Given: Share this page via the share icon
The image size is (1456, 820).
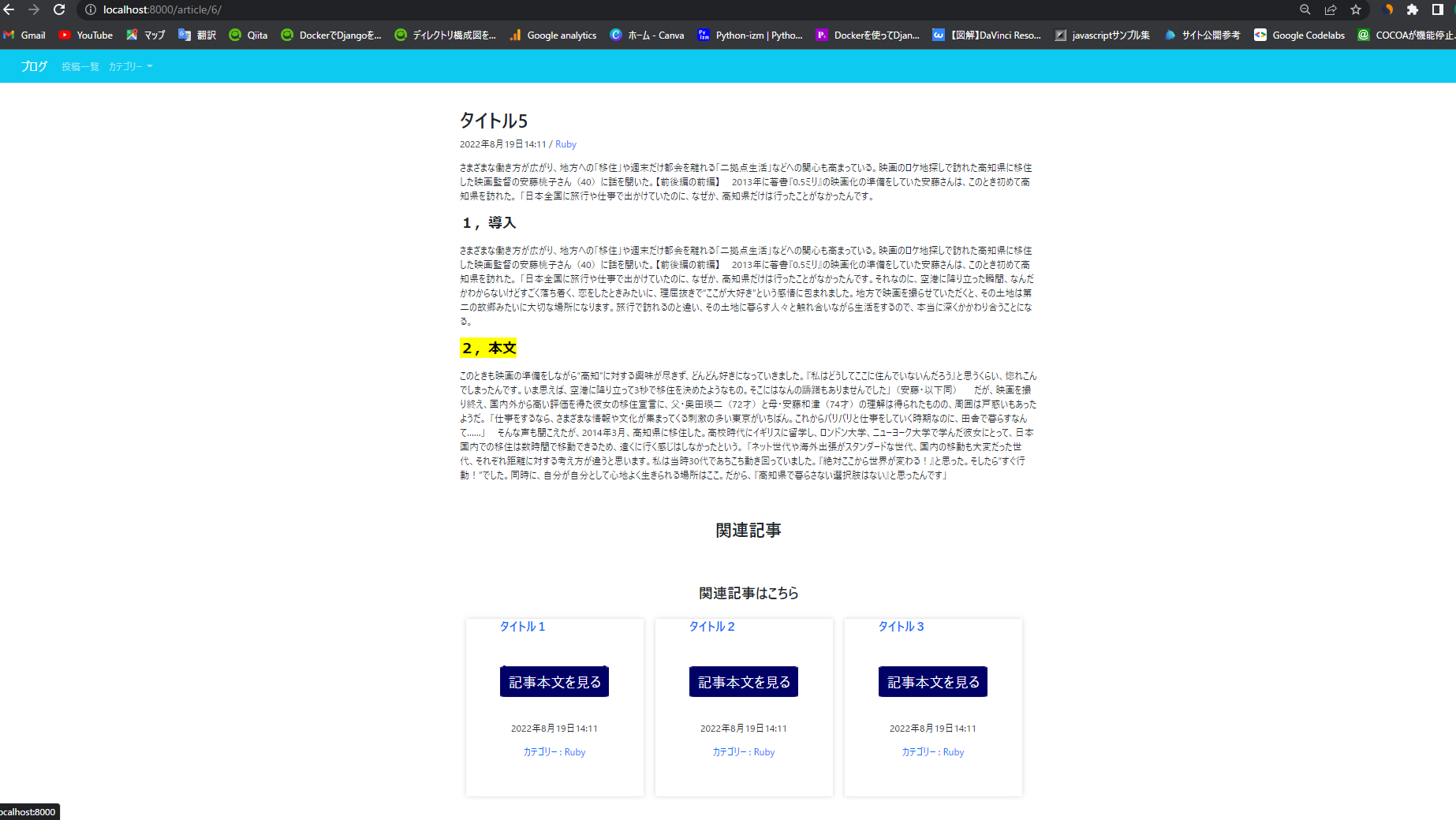Looking at the screenshot, I should pos(1331,9).
